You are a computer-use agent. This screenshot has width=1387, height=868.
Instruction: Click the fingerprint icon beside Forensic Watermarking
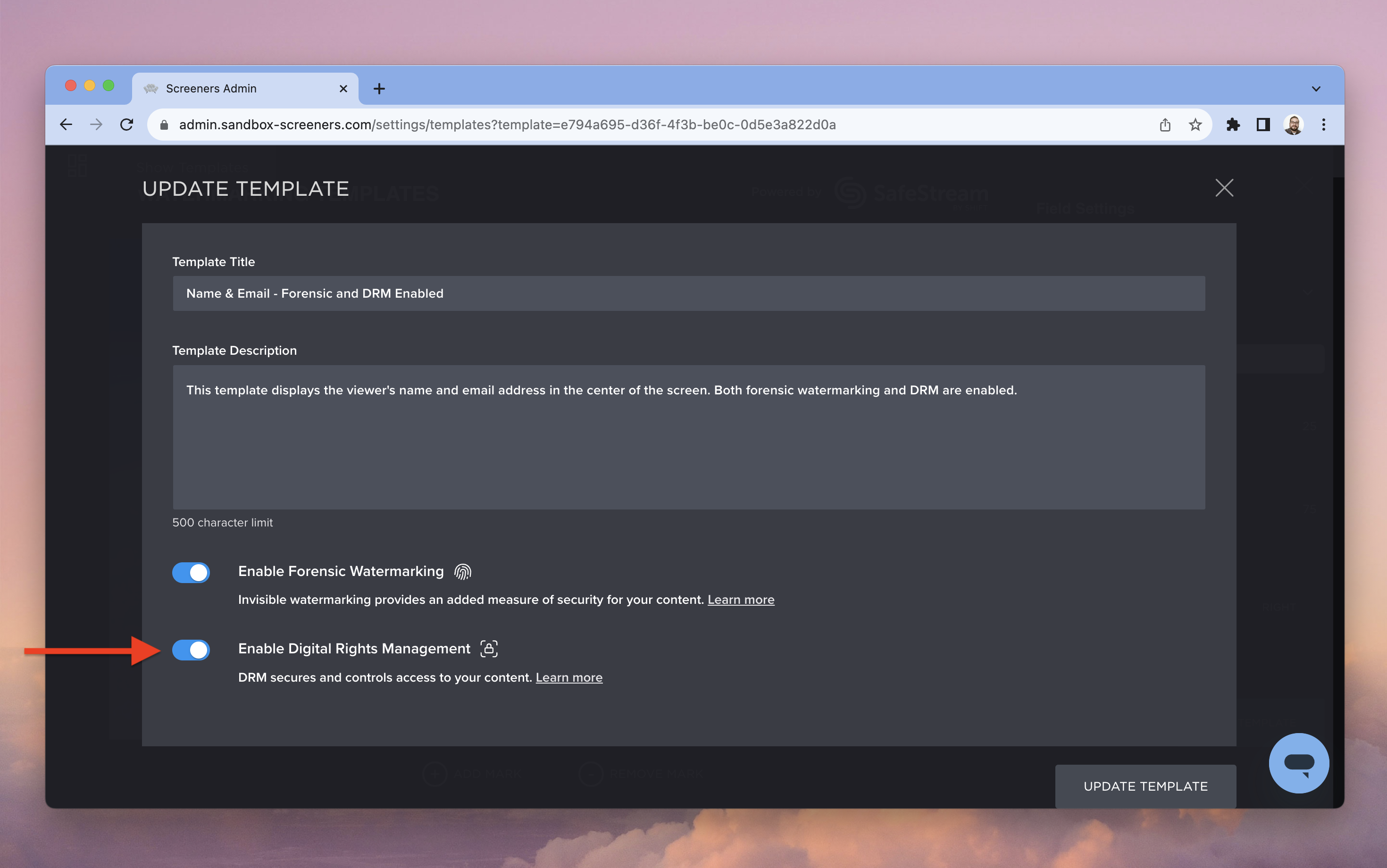(462, 571)
